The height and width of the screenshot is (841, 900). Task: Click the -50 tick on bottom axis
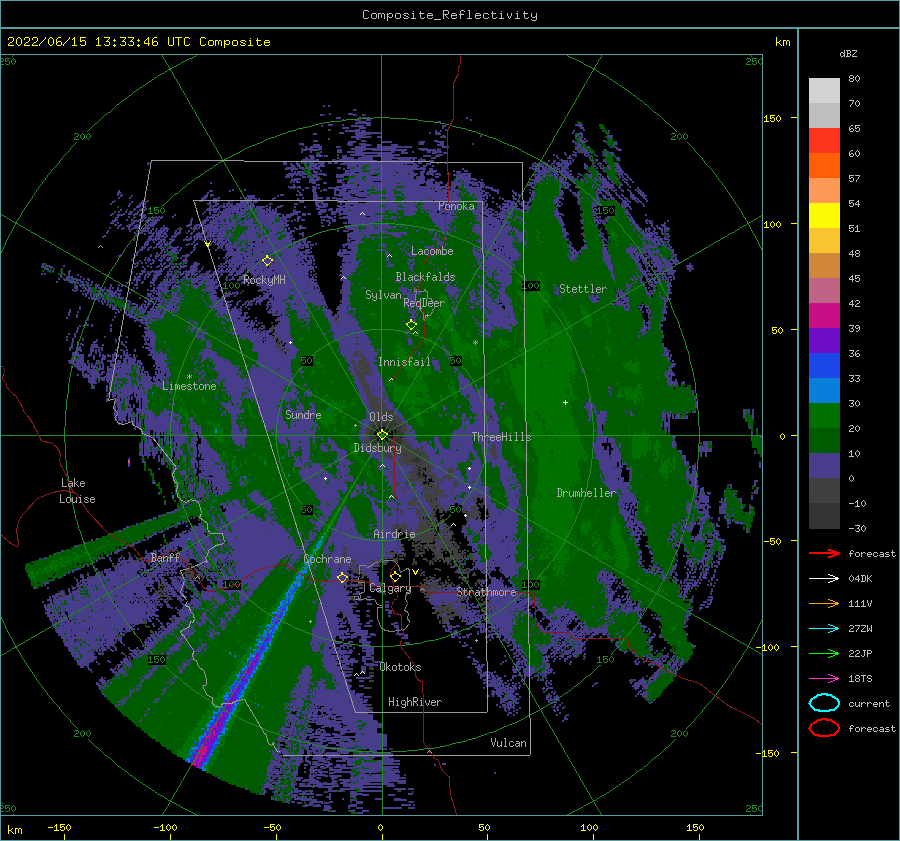pyautogui.click(x=272, y=827)
